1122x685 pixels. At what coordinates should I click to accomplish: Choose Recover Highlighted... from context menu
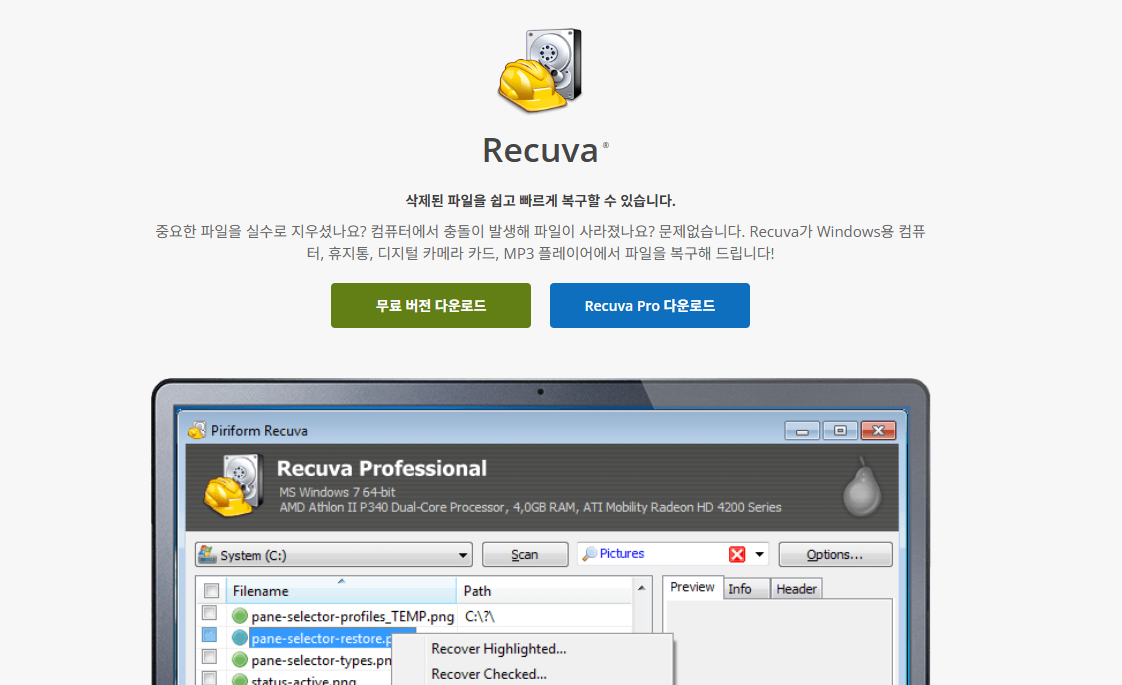tap(499, 648)
